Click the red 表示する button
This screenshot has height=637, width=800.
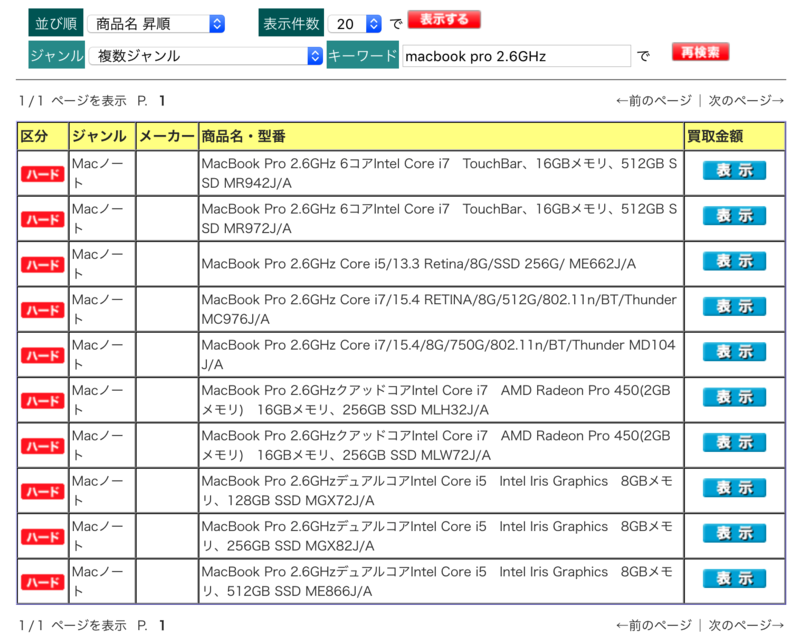[x=444, y=19]
